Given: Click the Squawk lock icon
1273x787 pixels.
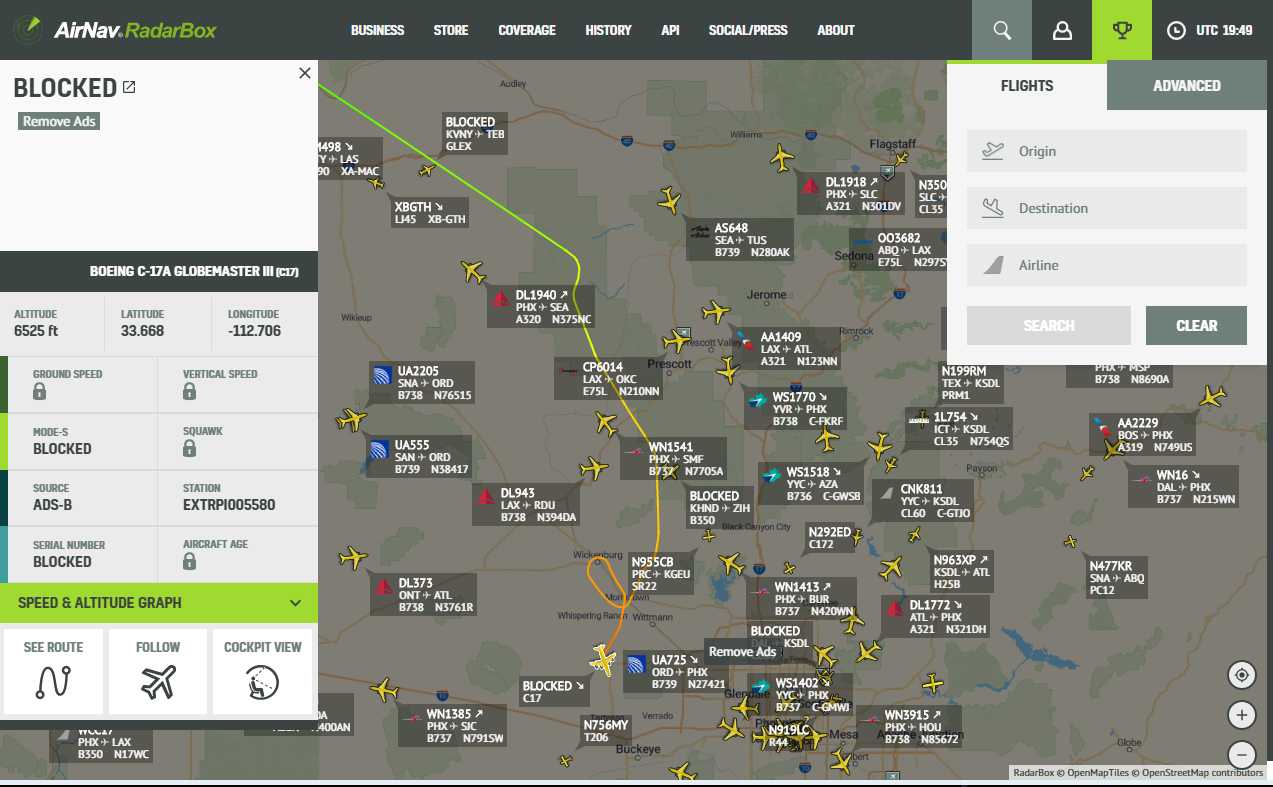Looking at the screenshot, I should tap(189, 449).
